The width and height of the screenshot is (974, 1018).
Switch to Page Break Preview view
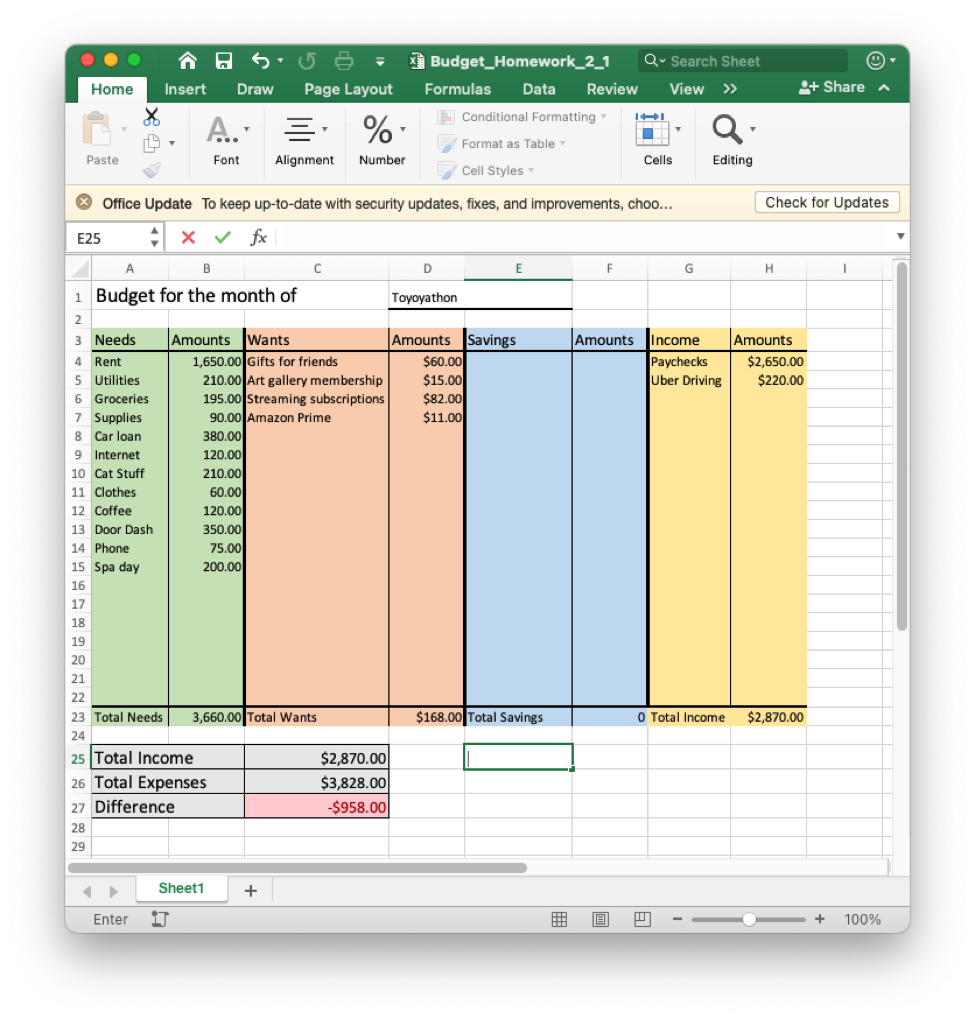coord(643,919)
